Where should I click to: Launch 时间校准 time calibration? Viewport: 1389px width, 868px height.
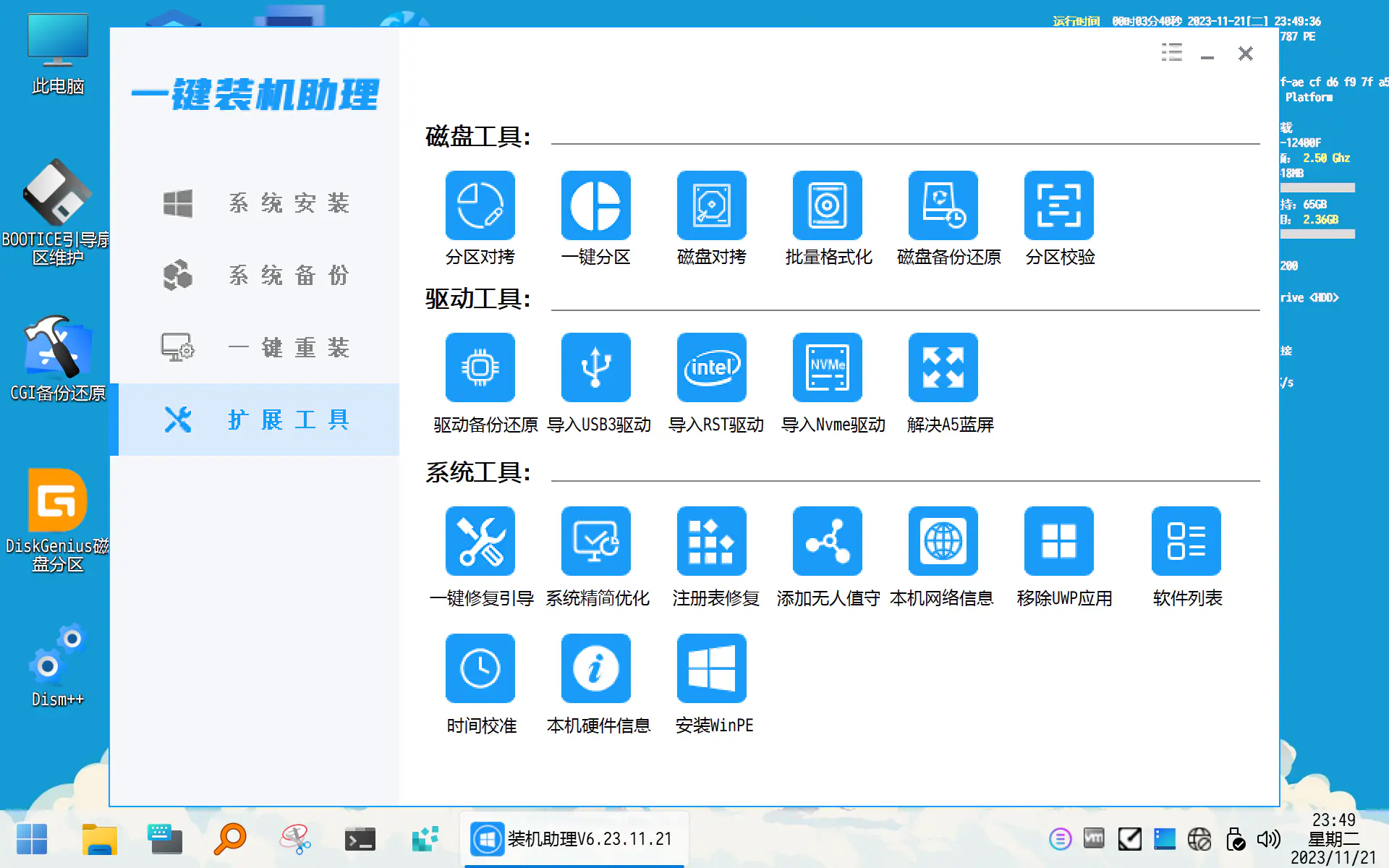480,668
